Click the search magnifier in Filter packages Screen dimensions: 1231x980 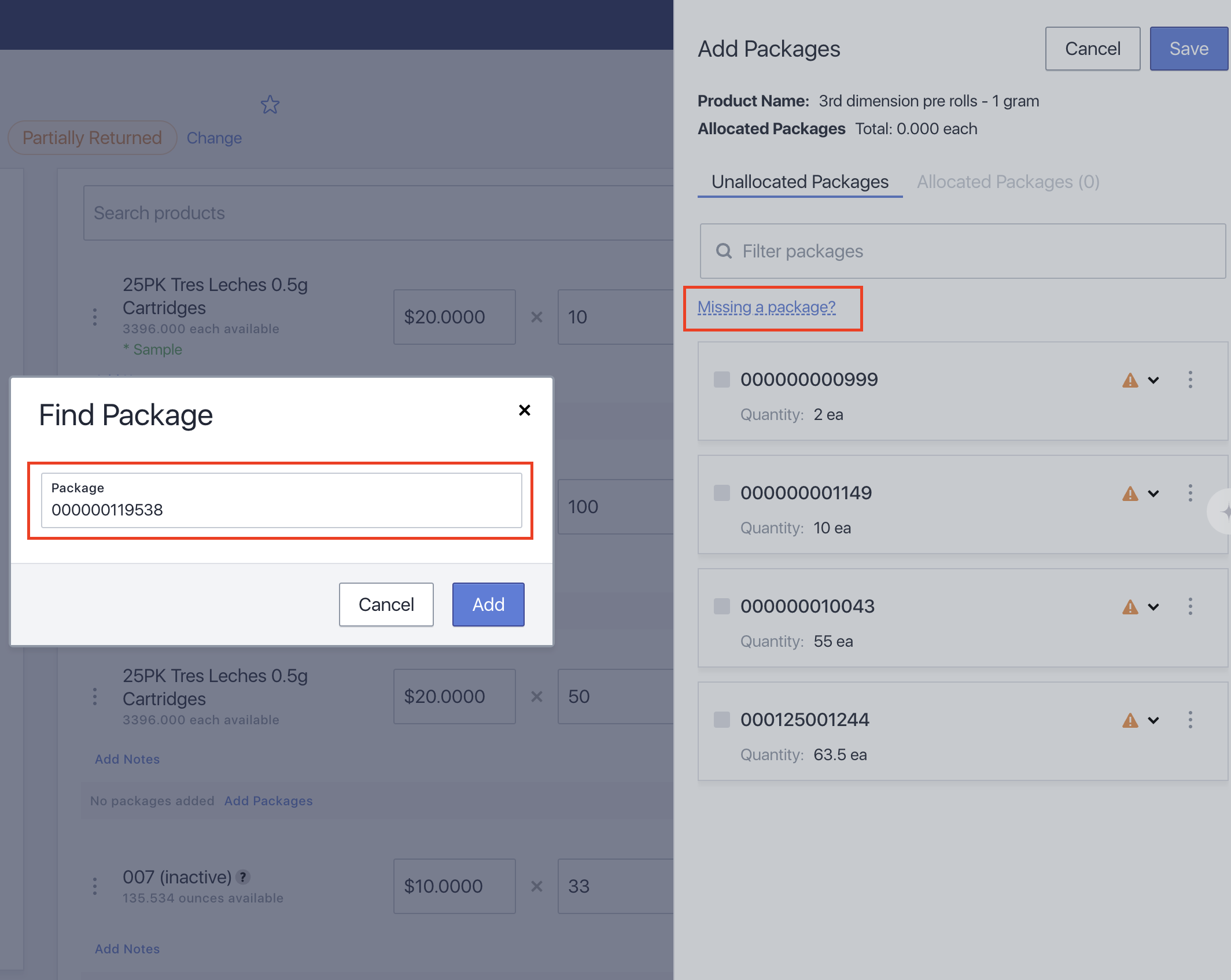coord(724,251)
